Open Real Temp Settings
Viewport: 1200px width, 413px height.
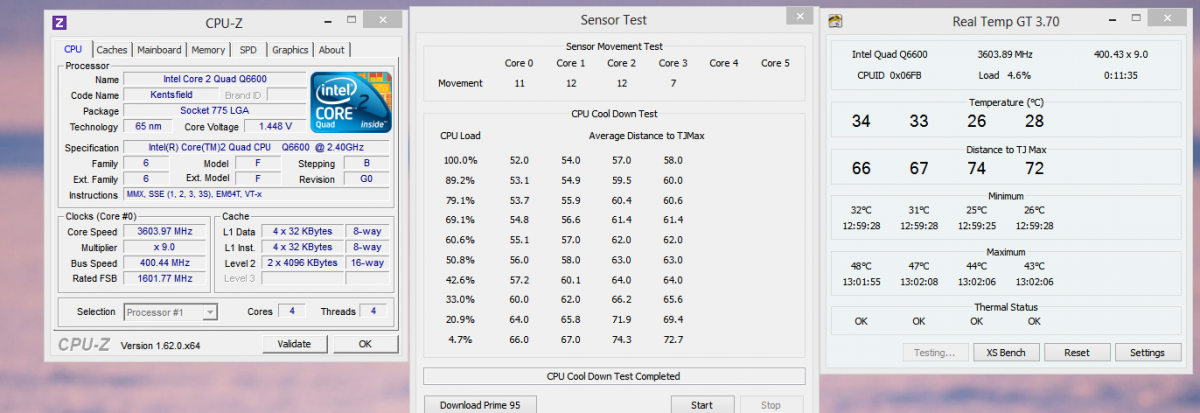coord(1147,352)
